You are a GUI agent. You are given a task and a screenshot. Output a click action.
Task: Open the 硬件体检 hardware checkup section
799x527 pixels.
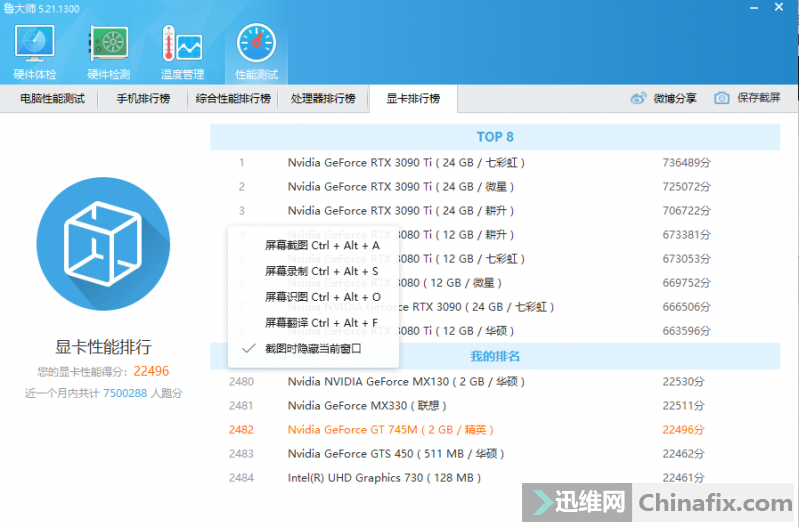(35, 50)
